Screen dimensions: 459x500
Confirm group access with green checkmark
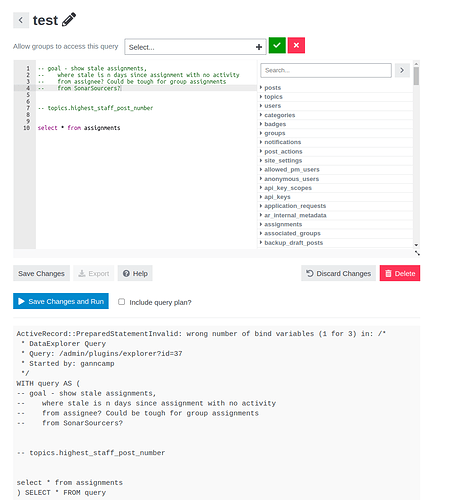click(277, 45)
